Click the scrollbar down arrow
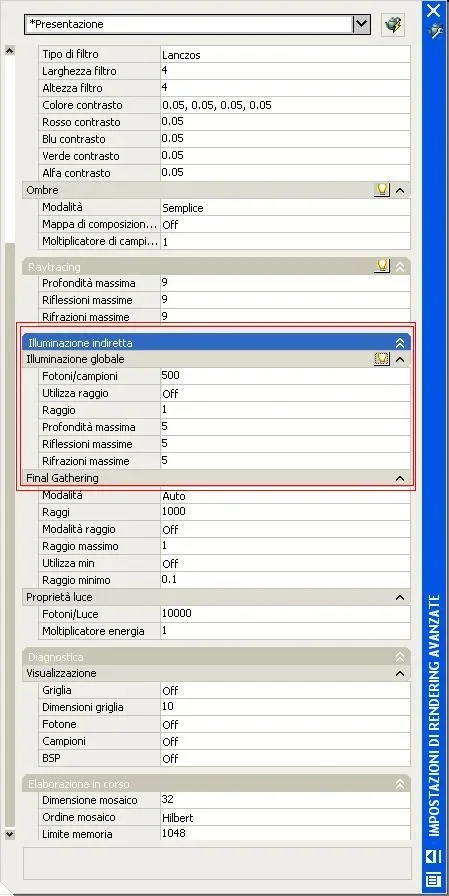 click(9, 835)
